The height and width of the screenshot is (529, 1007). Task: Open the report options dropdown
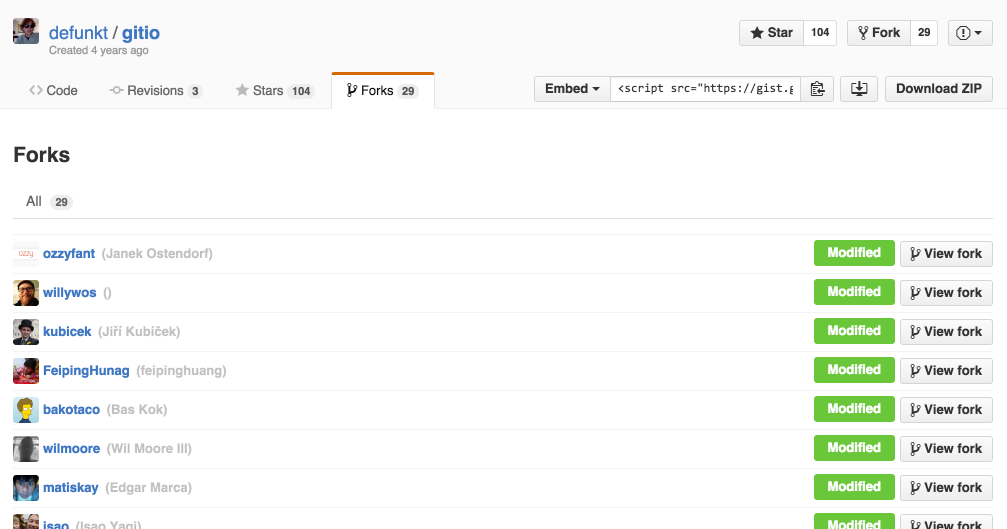tap(968, 33)
